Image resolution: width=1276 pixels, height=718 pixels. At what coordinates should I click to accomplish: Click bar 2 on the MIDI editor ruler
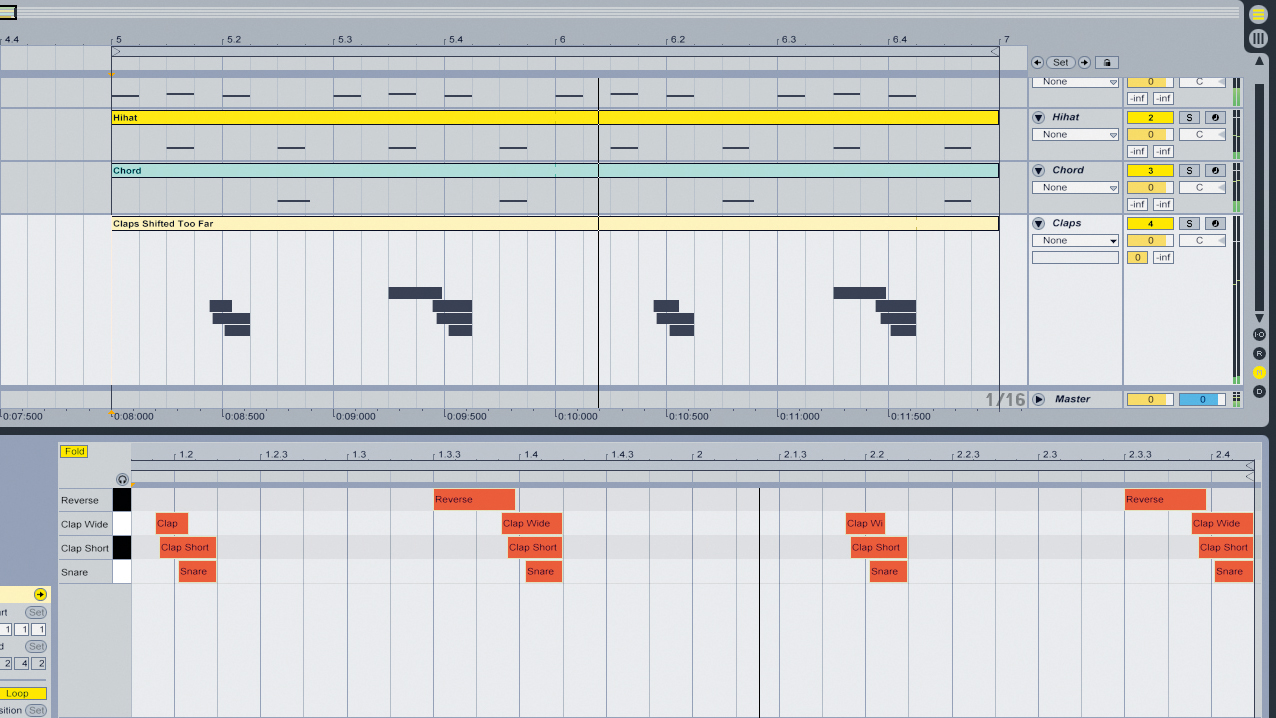700,455
